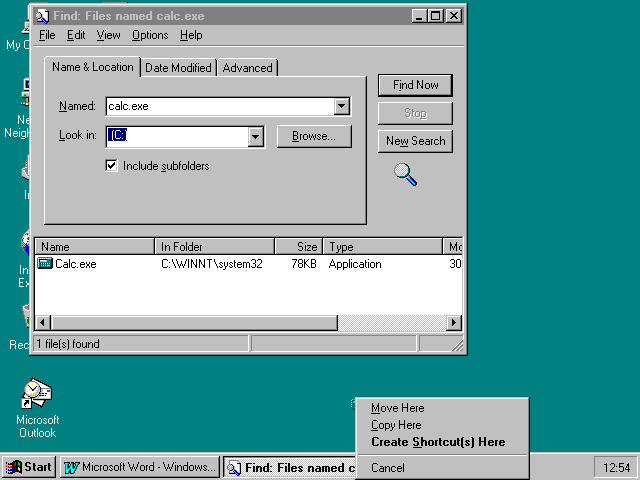The image size is (640, 480).
Task: Click the Named text input field
Action: [219, 106]
